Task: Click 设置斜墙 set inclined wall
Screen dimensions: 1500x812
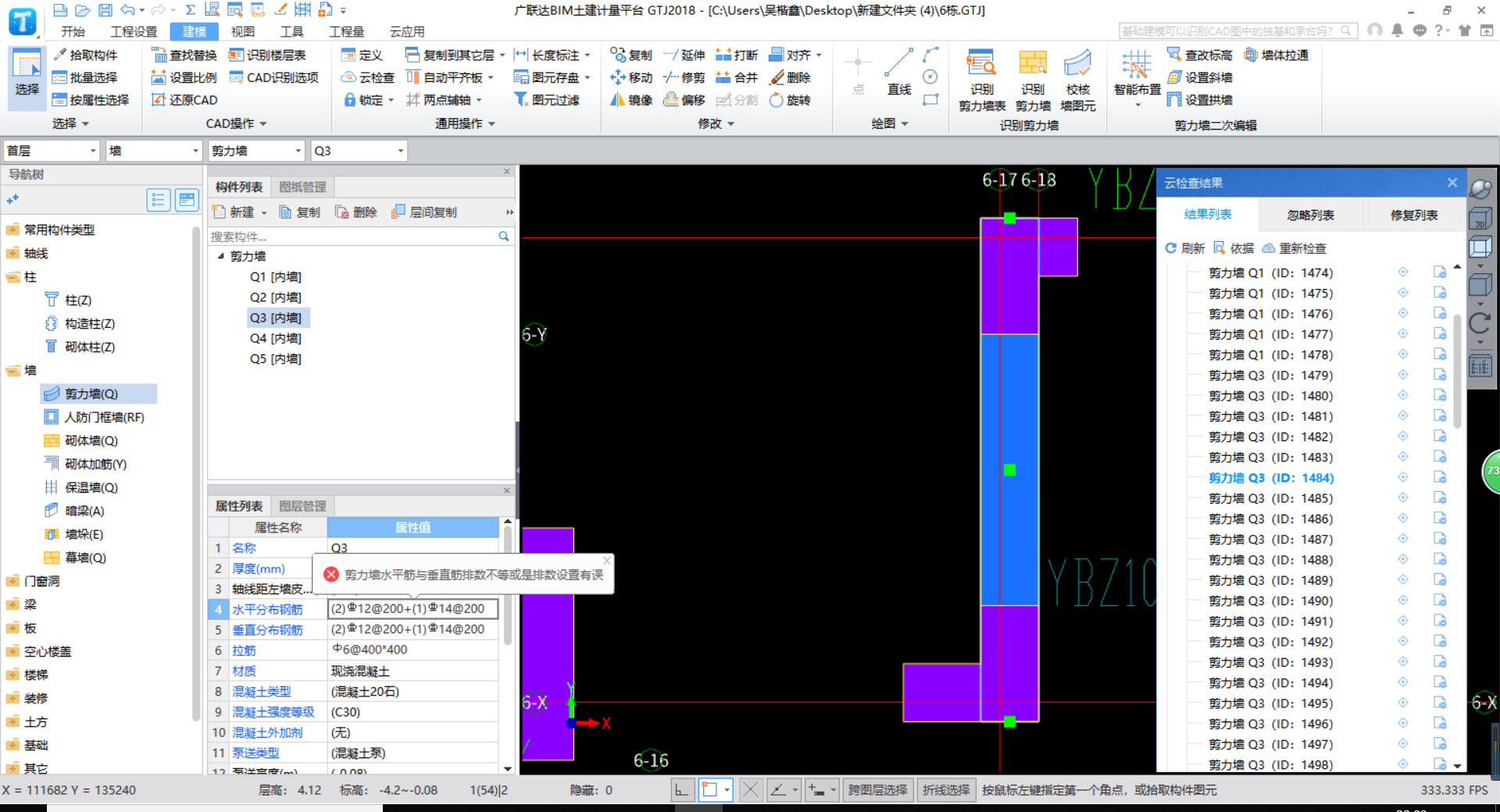Action: [1199, 77]
